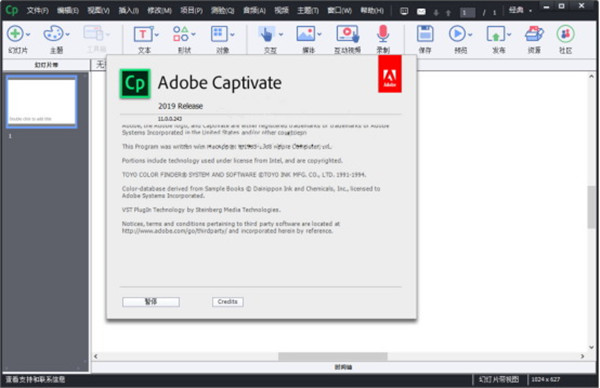Viewport: 600px width, 388px height.
Task: Click the 对象 objects icon
Action: click(219, 34)
